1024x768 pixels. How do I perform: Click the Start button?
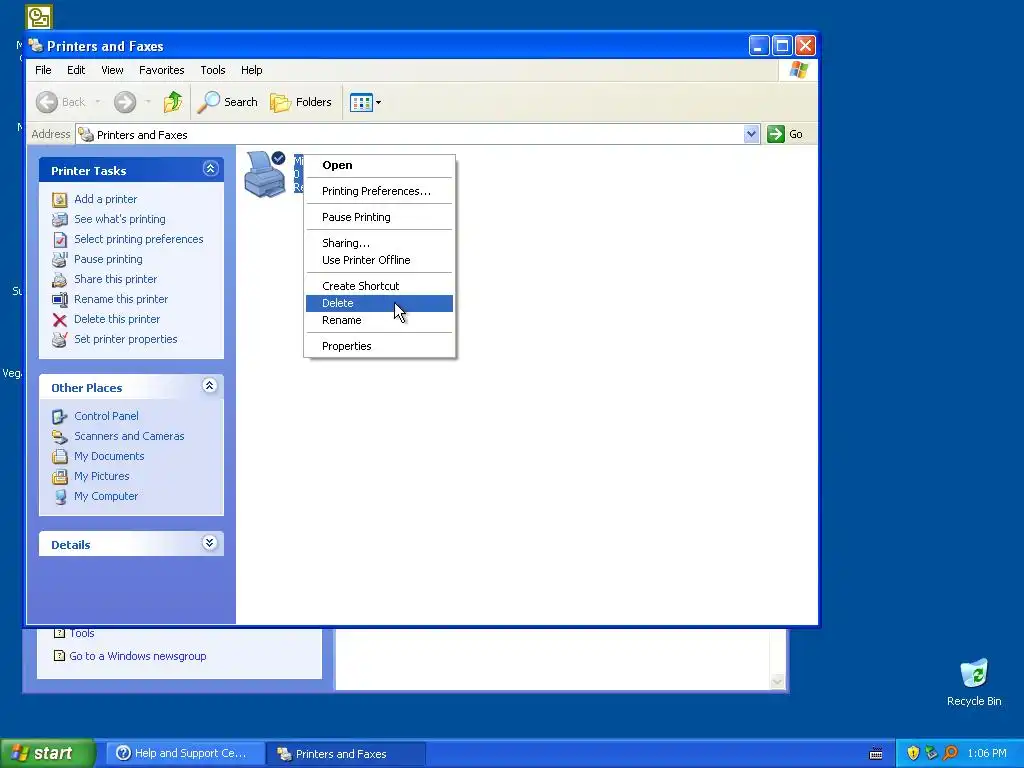pyautogui.click(x=47, y=753)
